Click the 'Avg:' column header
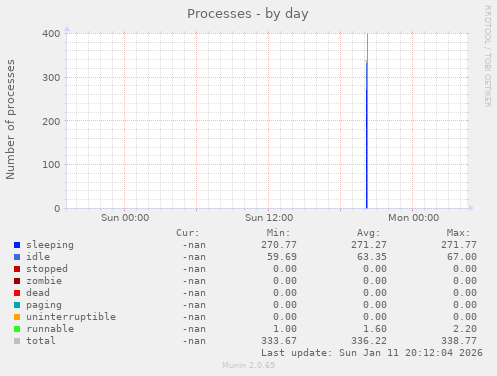This screenshot has height=376, width=497. [368, 233]
